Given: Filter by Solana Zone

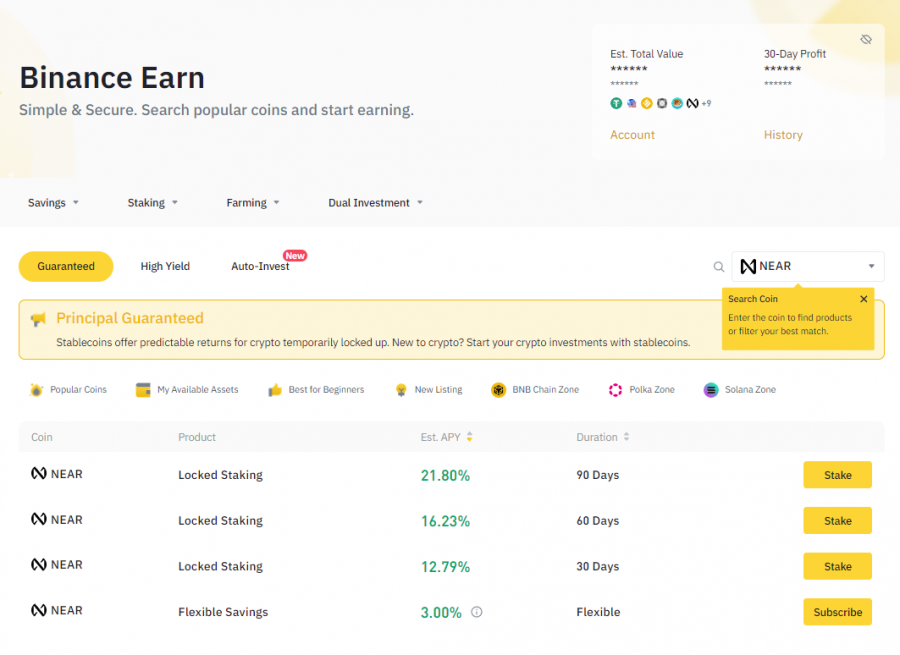Looking at the screenshot, I should tap(740, 390).
